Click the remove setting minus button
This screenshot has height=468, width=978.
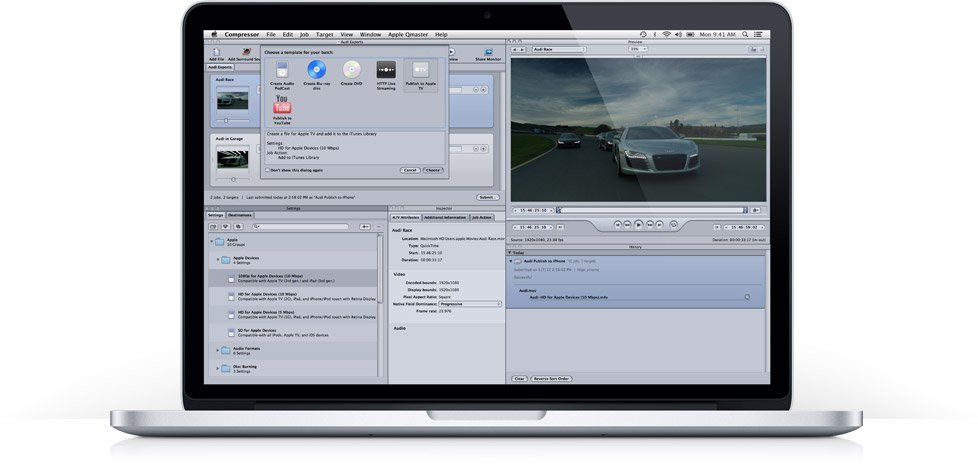point(378,227)
